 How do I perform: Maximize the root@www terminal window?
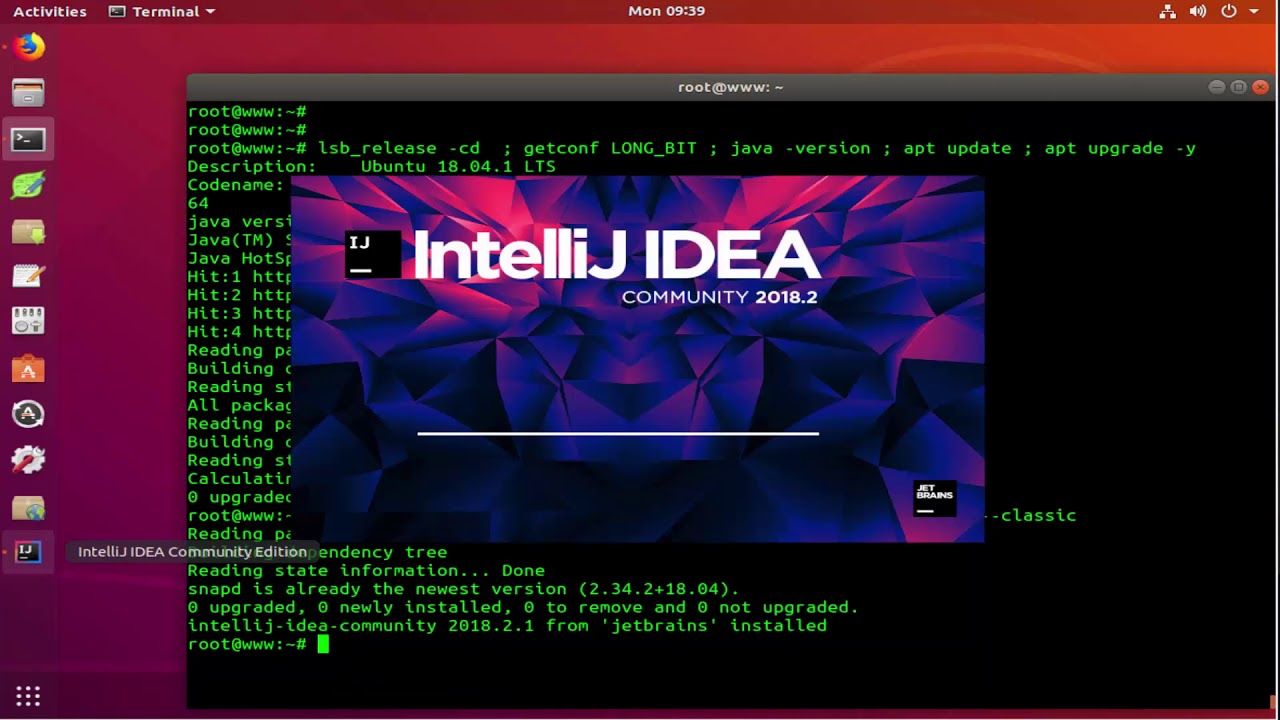click(x=1238, y=87)
